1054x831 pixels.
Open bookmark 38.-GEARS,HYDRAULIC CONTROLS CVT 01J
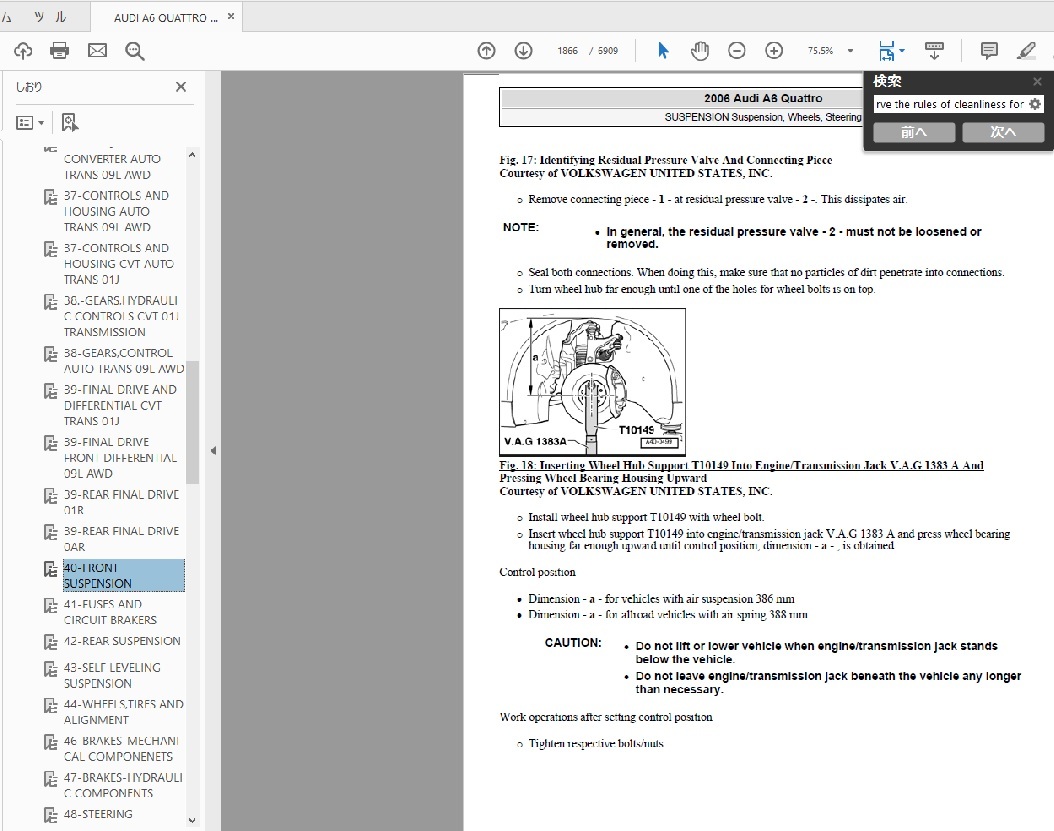(x=121, y=316)
